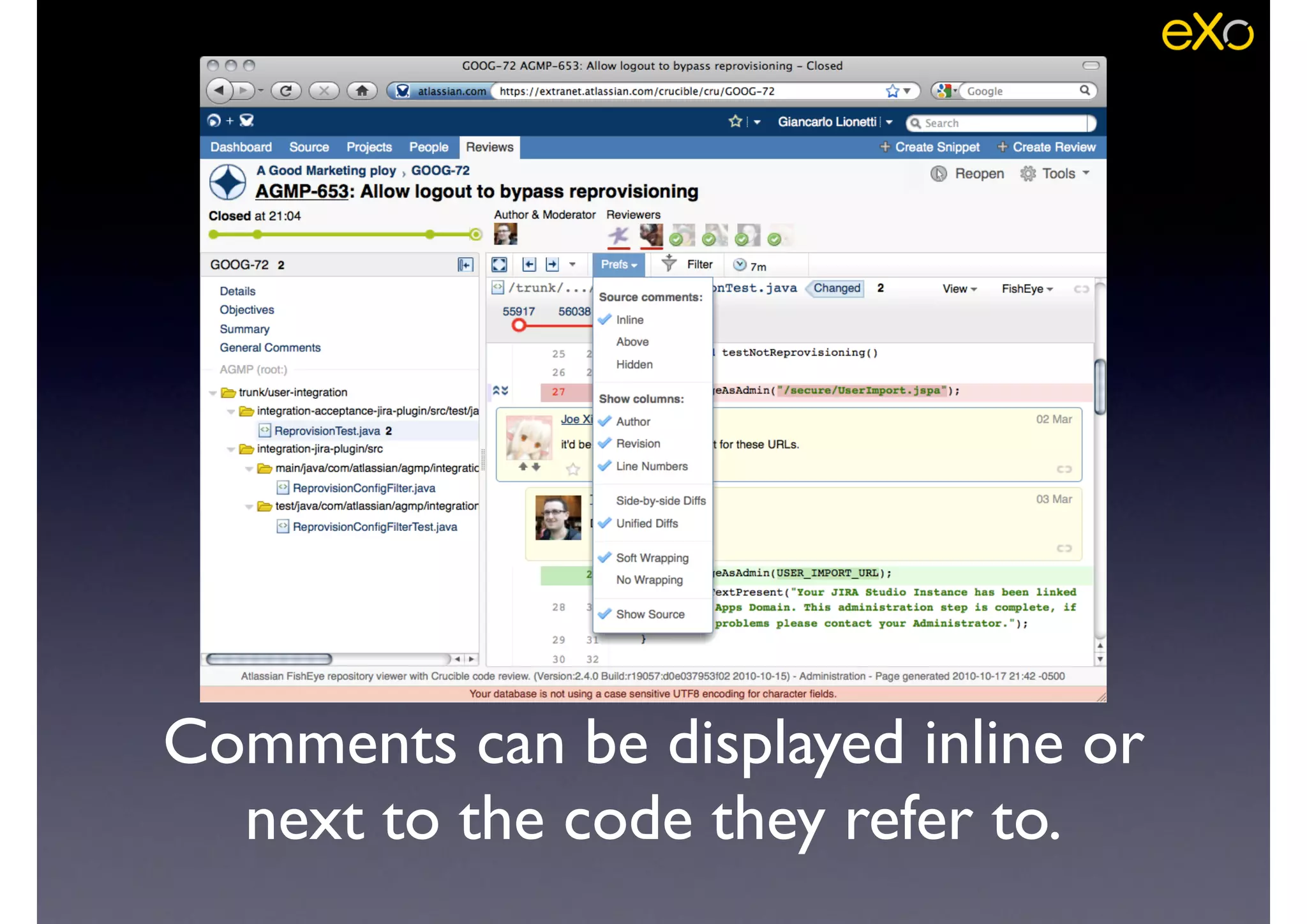Image resolution: width=1307 pixels, height=924 pixels.
Task: Click revision 55917 marker on revision slider
Action: pyautogui.click(x=519, y=325)
